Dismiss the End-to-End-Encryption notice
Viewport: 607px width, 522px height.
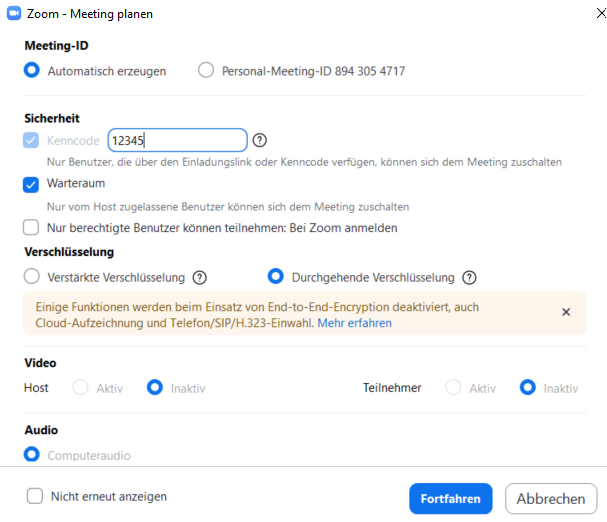point(566,312)
